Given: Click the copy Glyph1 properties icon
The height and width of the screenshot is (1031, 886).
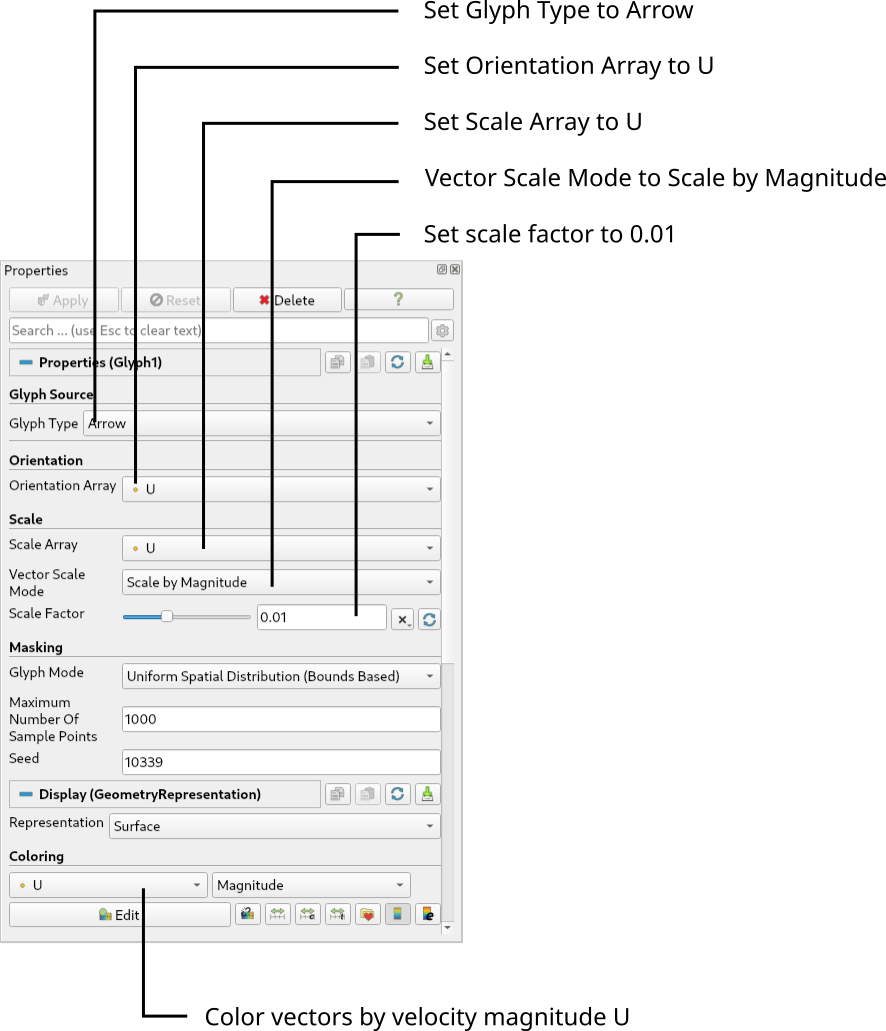Looking at the screenshot, I should (337, 362).
